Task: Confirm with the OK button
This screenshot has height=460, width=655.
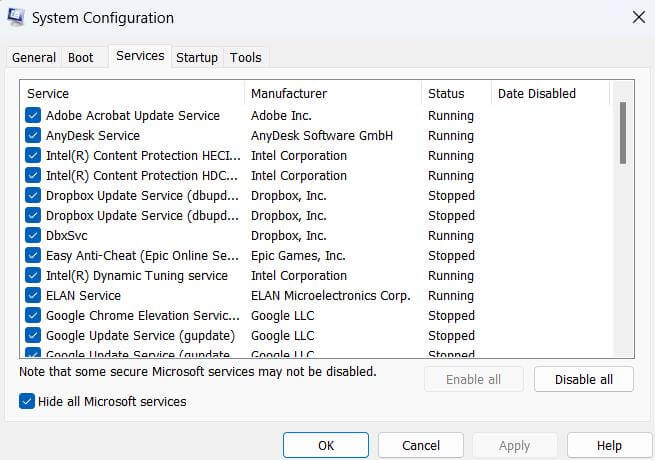Action: coord(326,445)
